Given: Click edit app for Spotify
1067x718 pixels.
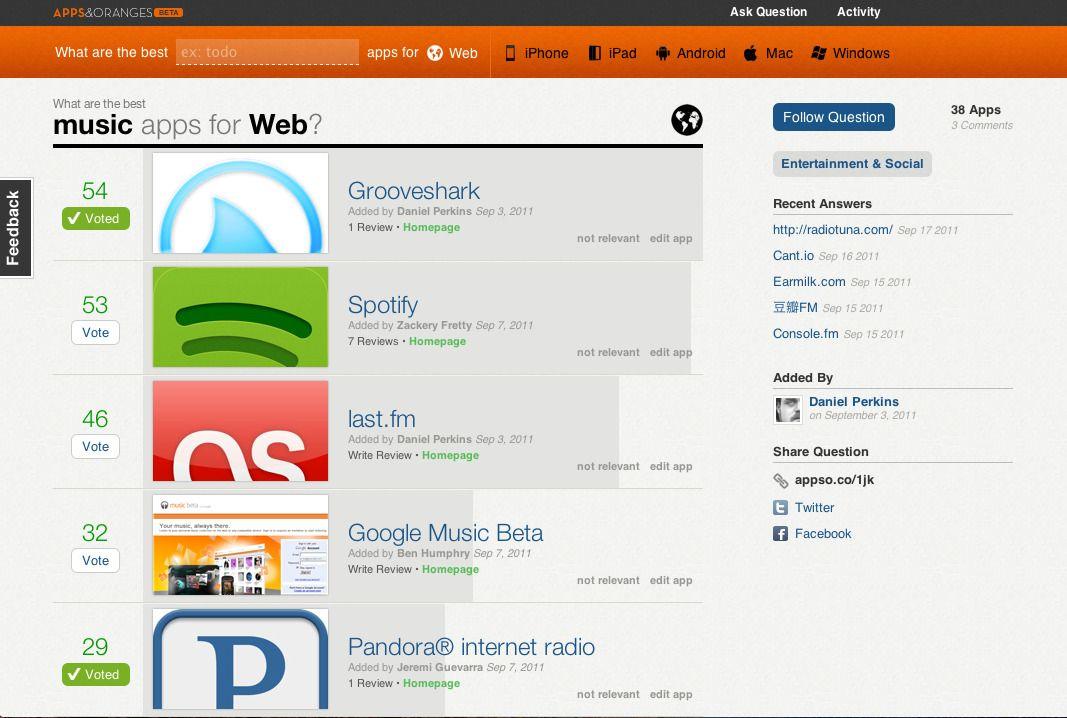Looking at the screenshot, I should tap(671, 353).
